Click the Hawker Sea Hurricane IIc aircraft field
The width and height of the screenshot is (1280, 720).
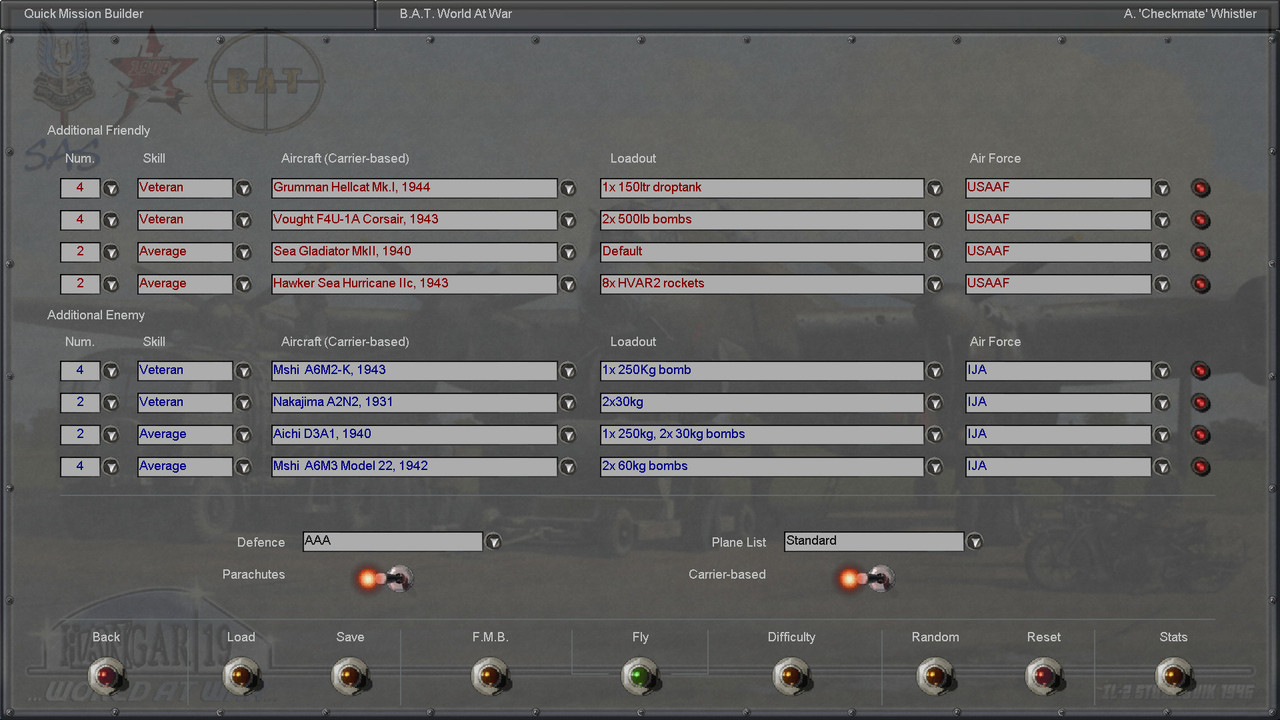[x=414, y=284]
